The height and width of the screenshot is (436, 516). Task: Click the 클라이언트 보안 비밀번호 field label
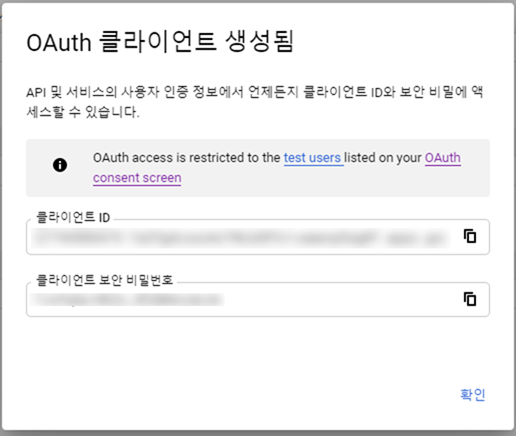tap(104, 280)
